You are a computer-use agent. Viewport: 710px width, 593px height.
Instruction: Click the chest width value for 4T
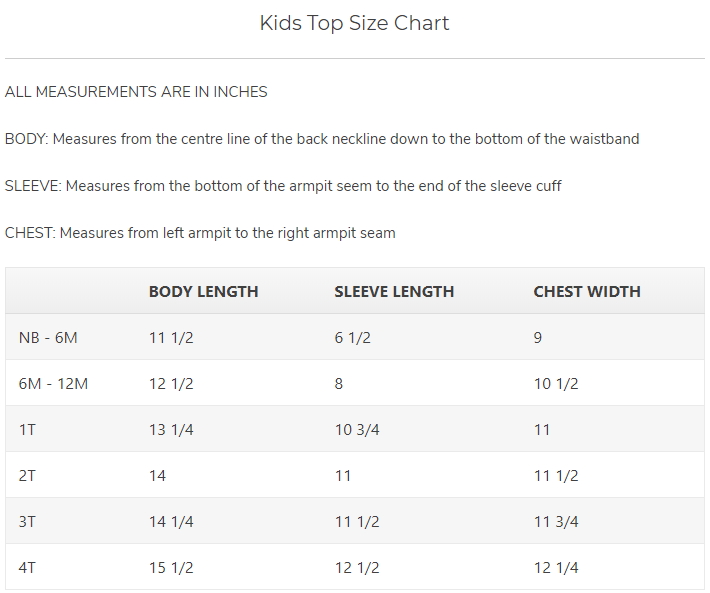556,568
